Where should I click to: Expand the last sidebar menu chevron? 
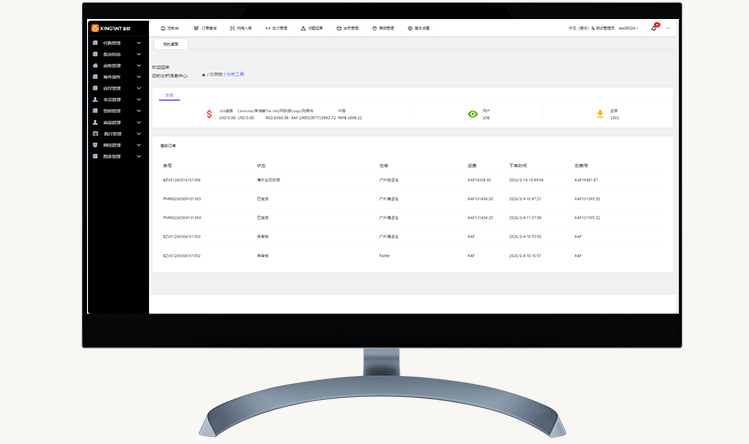(x=138, y=156)
